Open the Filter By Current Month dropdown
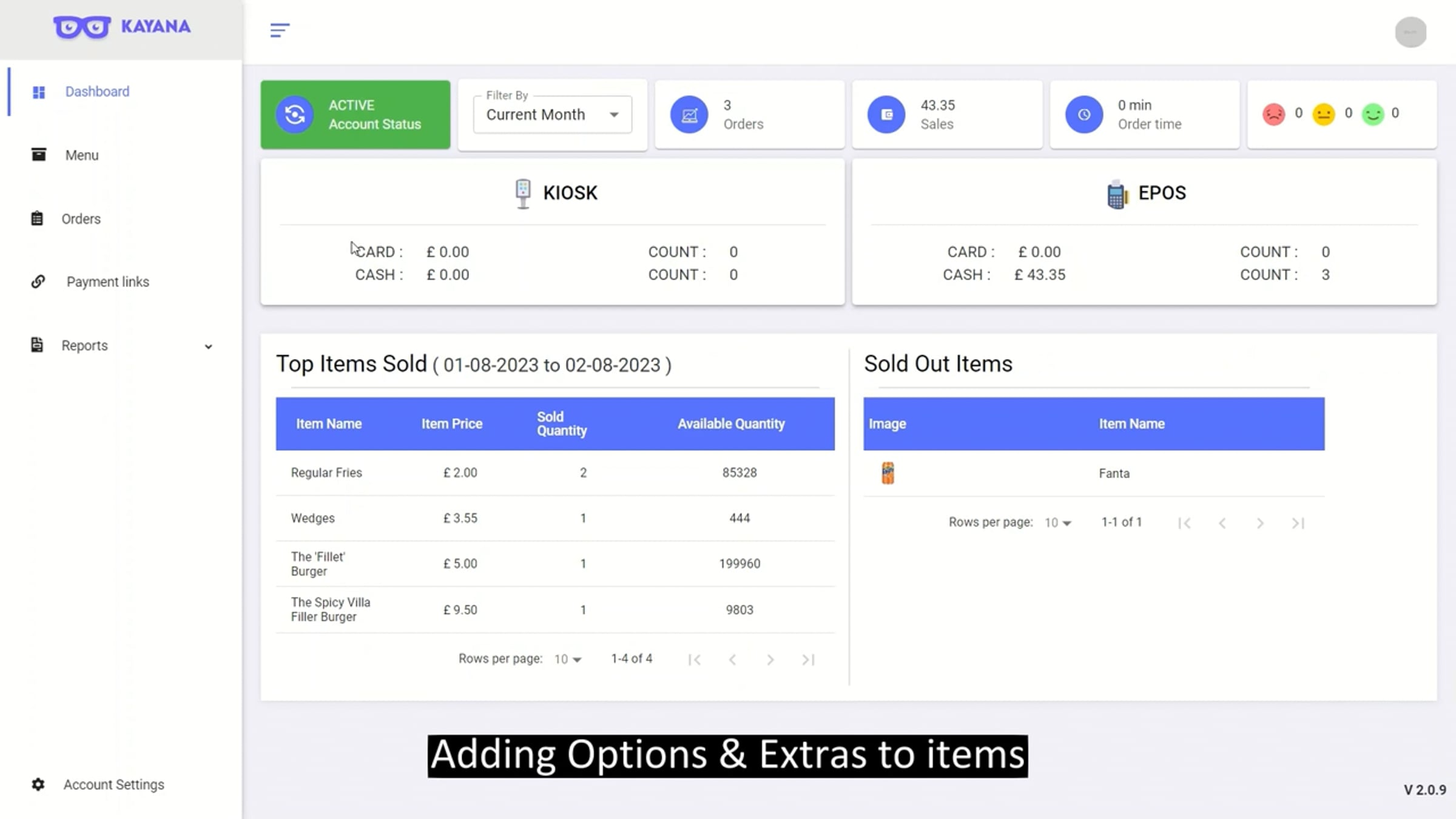Viewport: 1456px width, 819px height. pyautogui.click(x=552, y=115)
